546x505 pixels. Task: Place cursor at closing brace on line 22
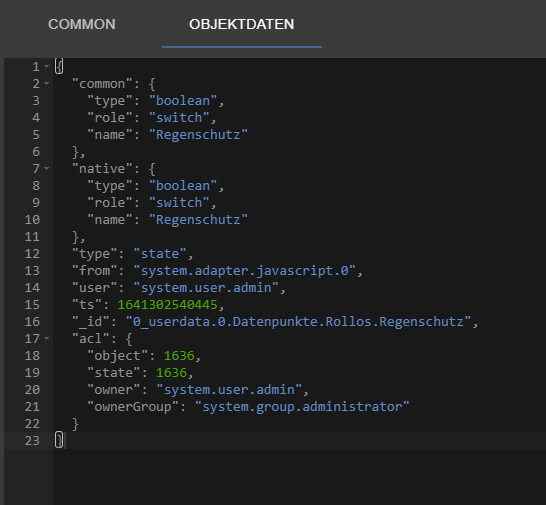click(x=76, y=424)
